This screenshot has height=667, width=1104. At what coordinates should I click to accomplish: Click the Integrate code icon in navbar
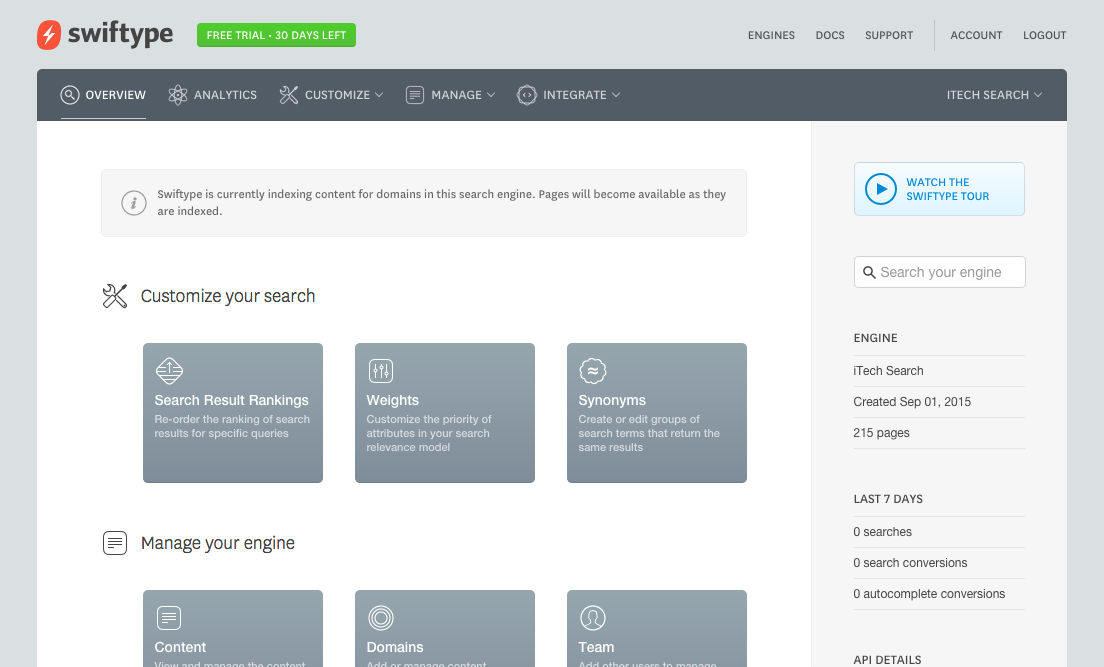(x=527, y=95)
